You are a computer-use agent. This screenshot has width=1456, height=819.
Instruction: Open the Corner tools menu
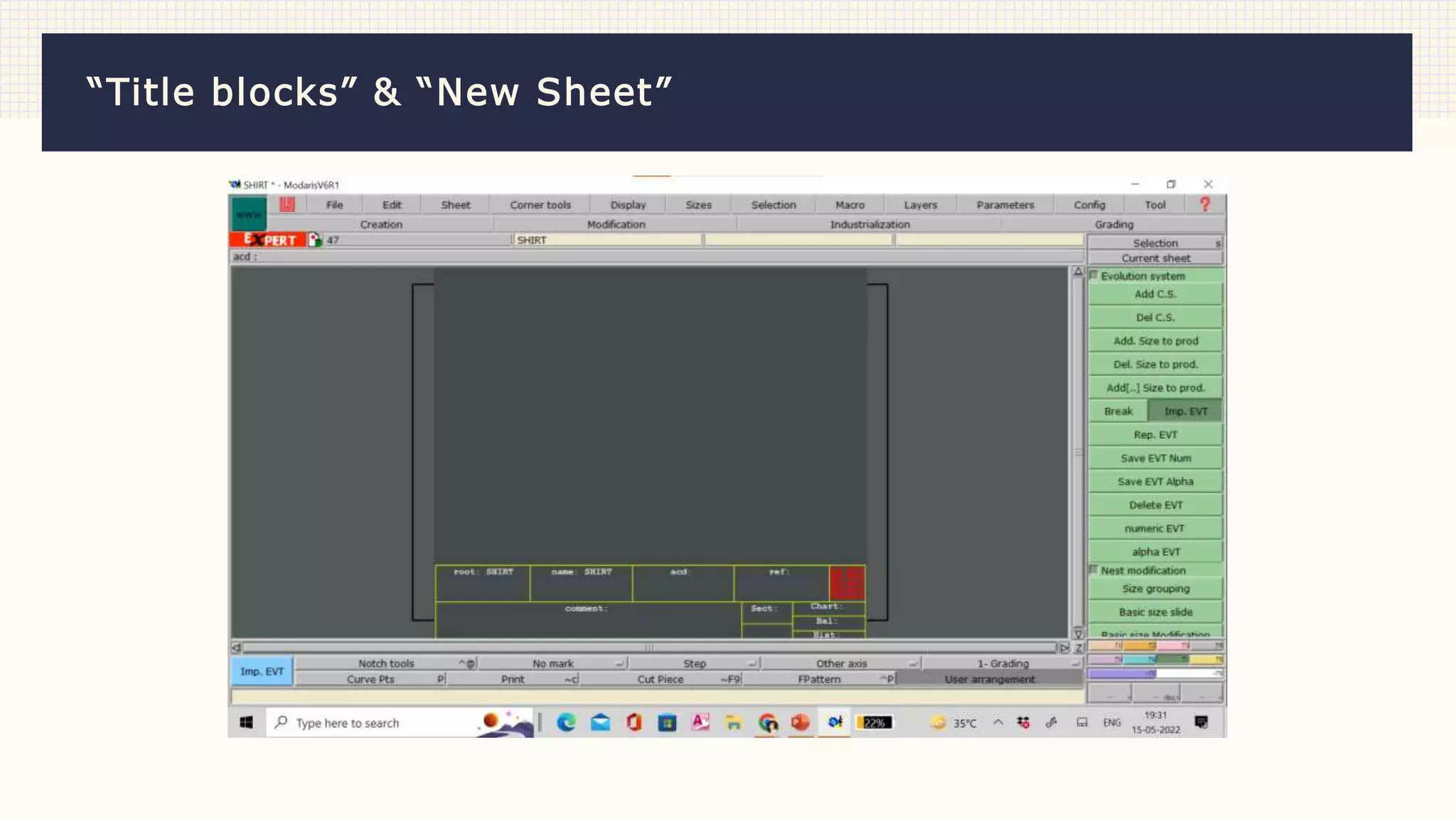click(x=540, y=205)
